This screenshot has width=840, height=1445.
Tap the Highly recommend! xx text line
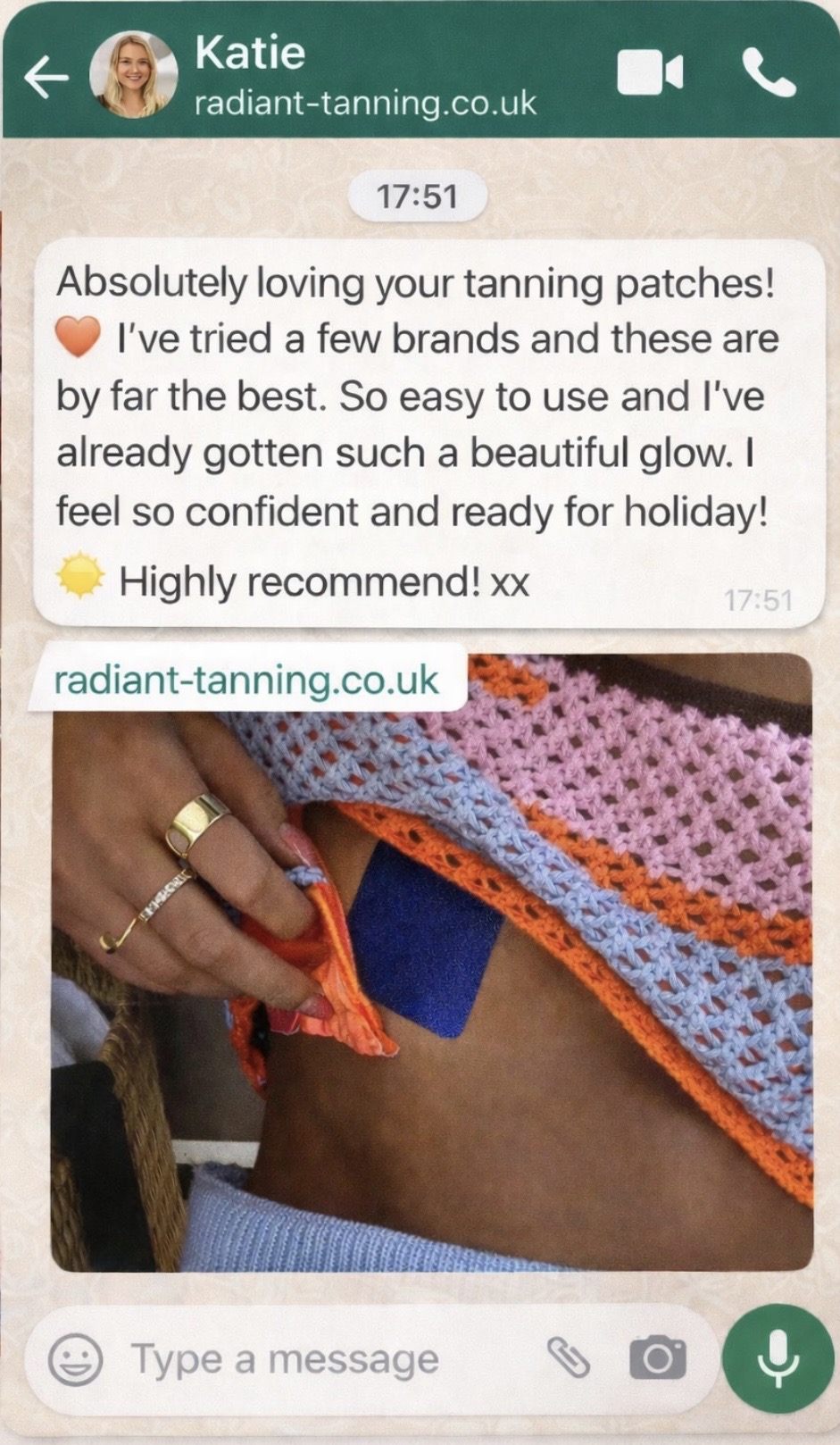(325, 582)
